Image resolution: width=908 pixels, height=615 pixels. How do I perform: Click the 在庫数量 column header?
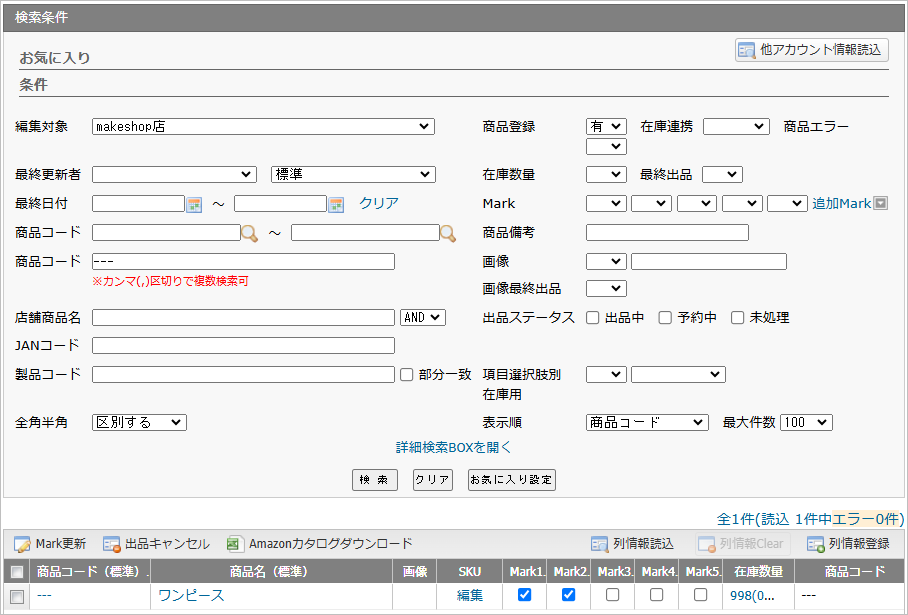tap(758, 572)
